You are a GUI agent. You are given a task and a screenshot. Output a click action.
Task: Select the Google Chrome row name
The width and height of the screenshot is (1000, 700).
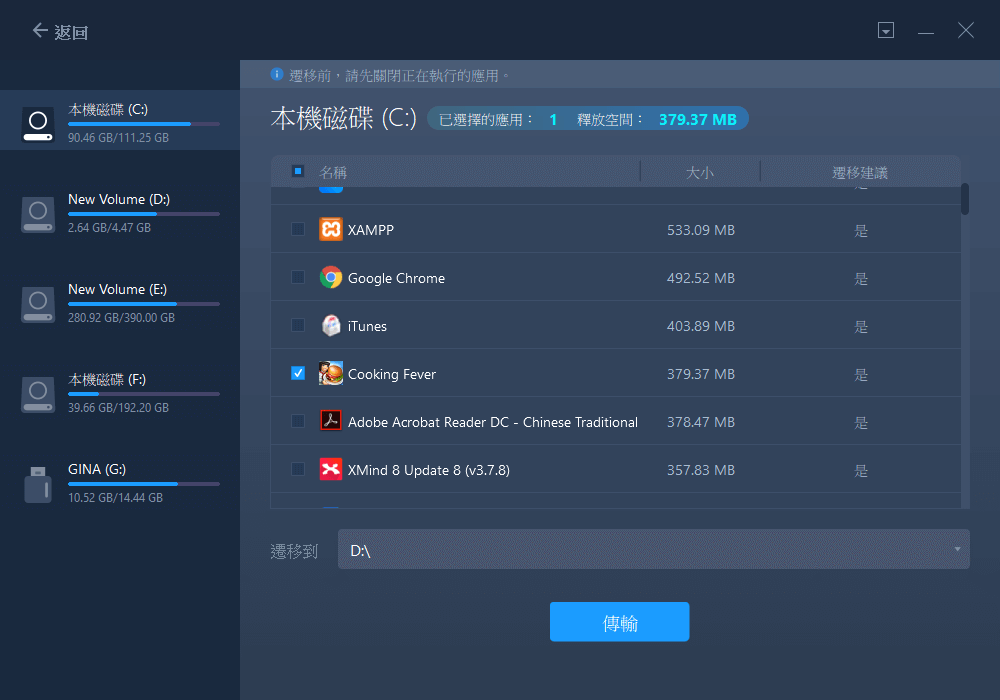coord(396,278)
